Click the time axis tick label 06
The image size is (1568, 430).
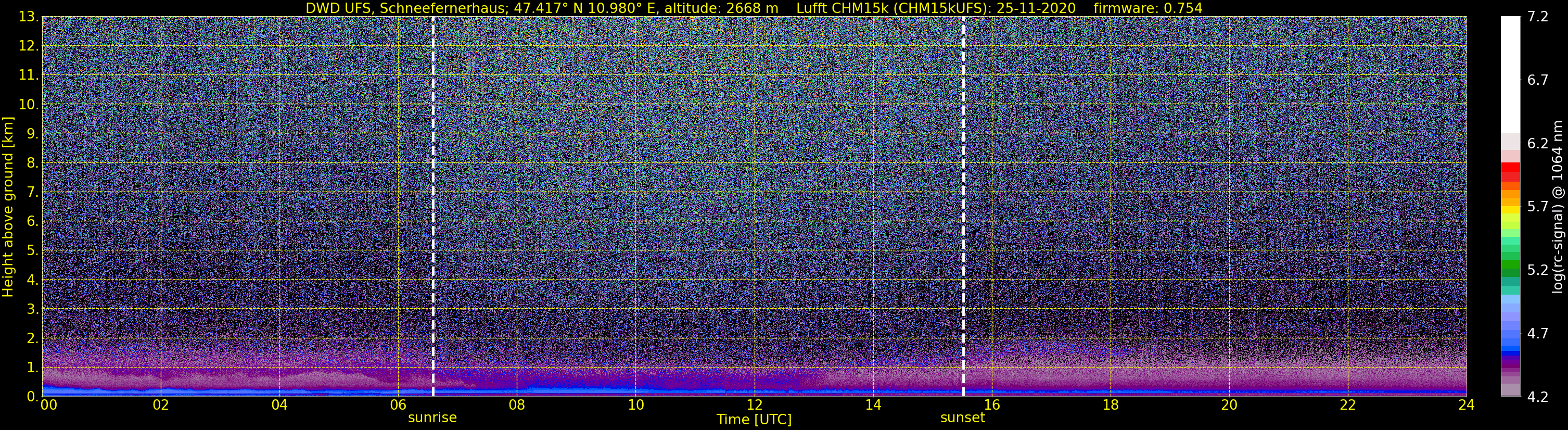398,405
